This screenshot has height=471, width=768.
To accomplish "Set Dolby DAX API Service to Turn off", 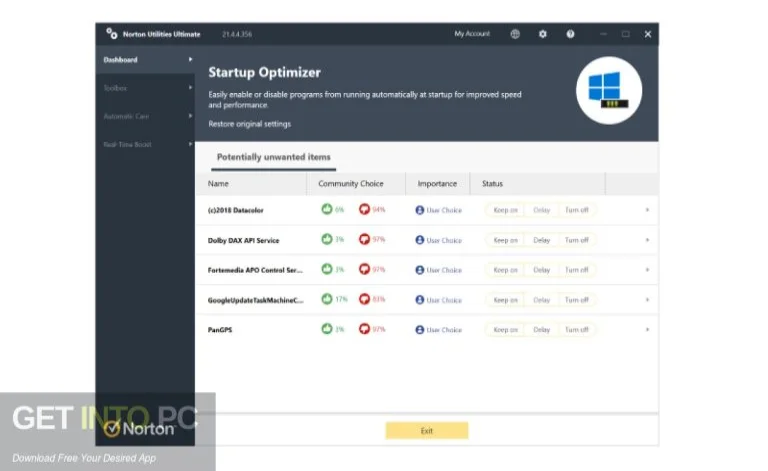I will coord(576,240).
